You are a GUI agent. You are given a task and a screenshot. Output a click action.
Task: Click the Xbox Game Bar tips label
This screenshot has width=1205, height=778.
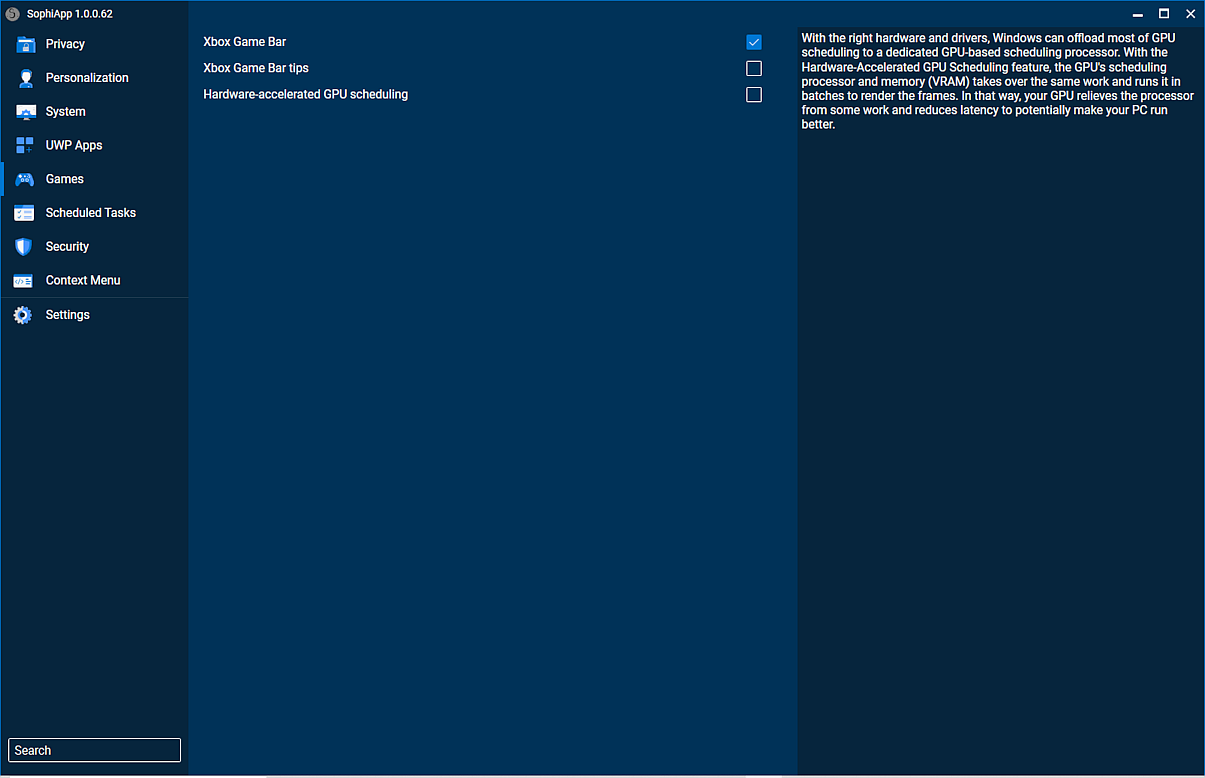coord(256,68)
